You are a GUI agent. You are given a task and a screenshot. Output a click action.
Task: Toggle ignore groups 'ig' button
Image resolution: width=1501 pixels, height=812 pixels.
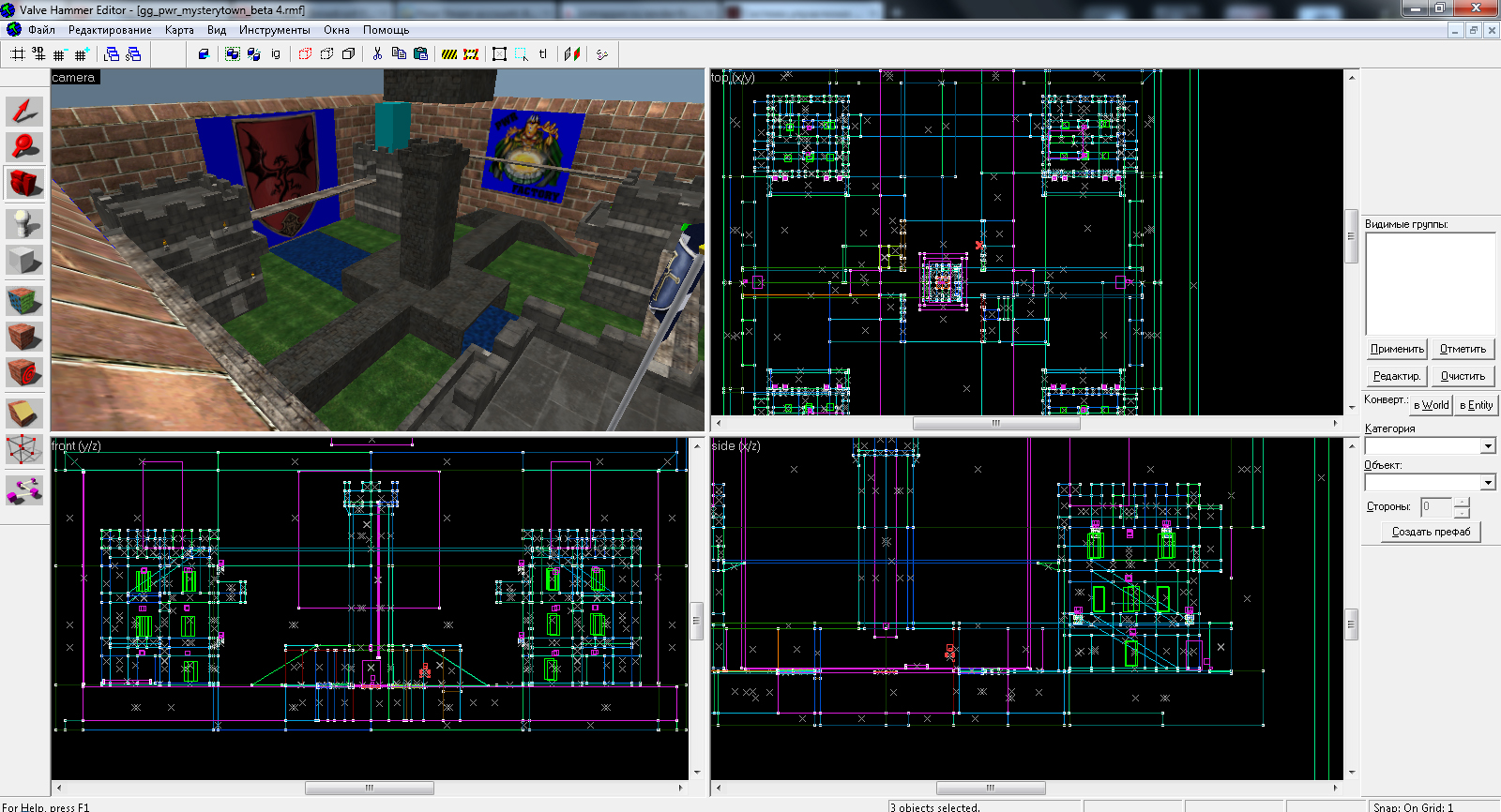(276, 54)
